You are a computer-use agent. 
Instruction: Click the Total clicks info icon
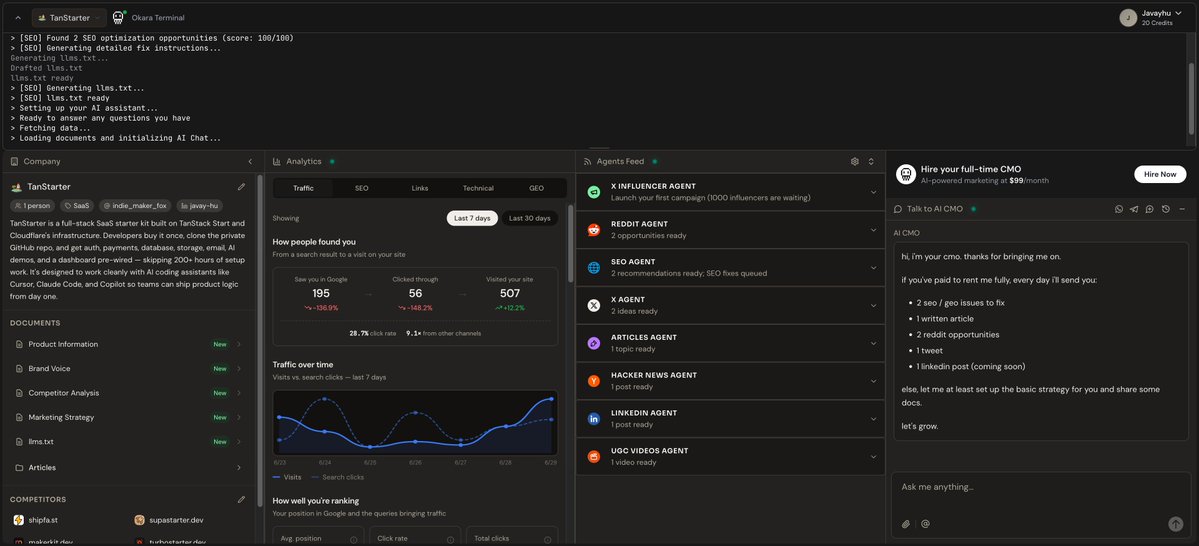(547, 539)
